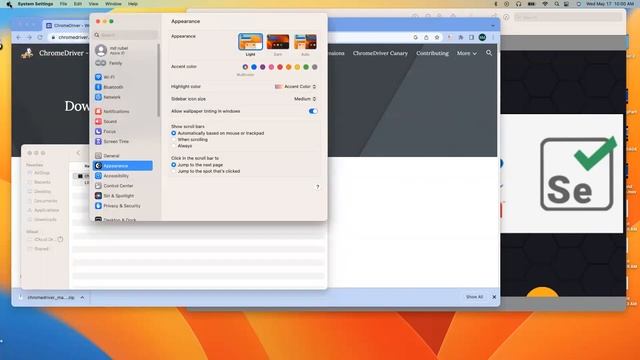Image resolution: width=640 pixels, height=360 pixels.
Task: Open the Chrome profile avatar
Action: tap(482, 37)
